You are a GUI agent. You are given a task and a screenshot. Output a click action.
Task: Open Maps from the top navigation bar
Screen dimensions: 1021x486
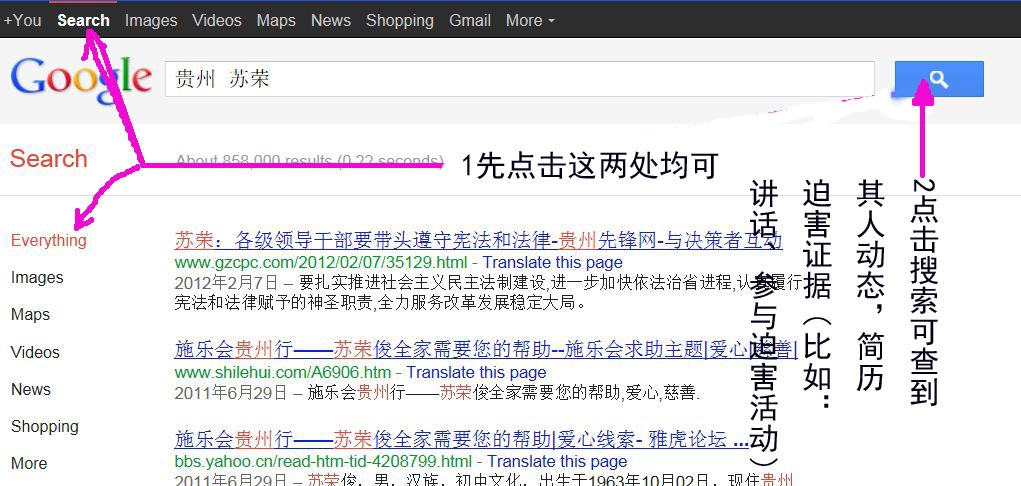click(276, 20)
